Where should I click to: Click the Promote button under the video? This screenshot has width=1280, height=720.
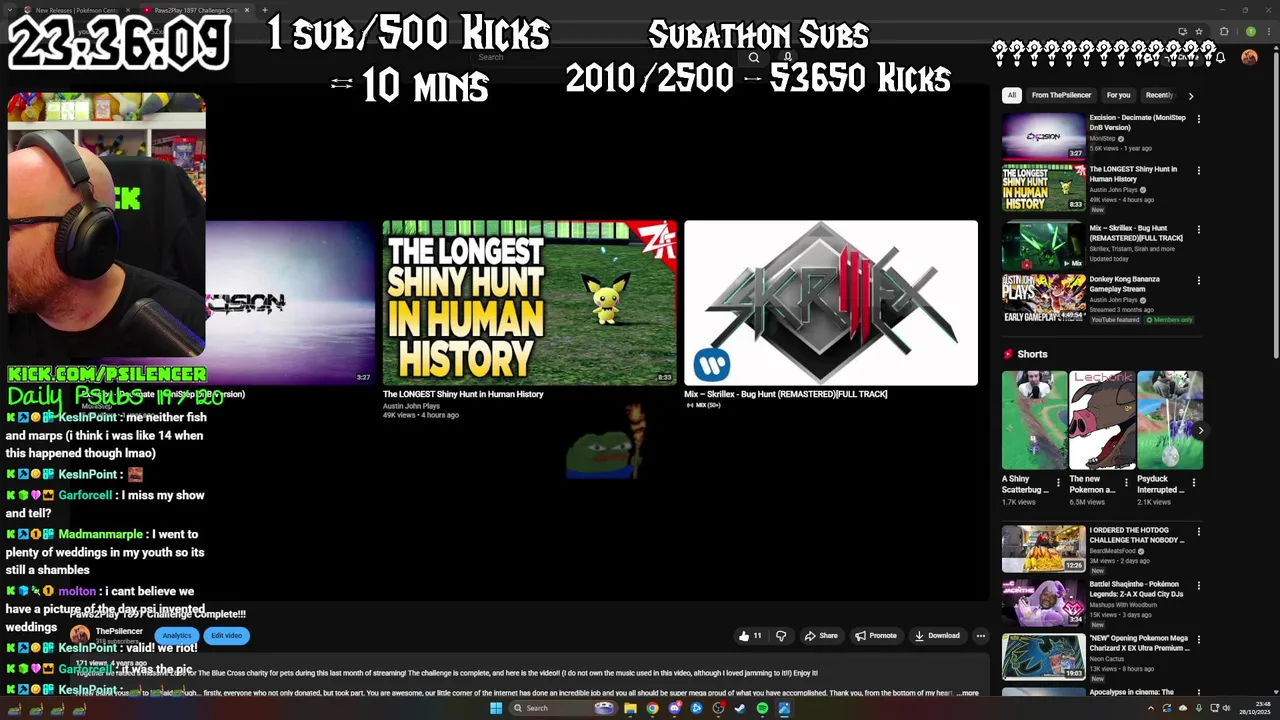876,636
